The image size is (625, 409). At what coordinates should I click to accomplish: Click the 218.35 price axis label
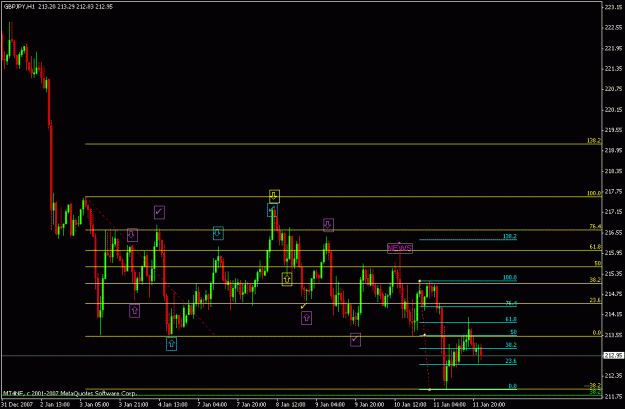pyautogui.click(x=613, y=171)
